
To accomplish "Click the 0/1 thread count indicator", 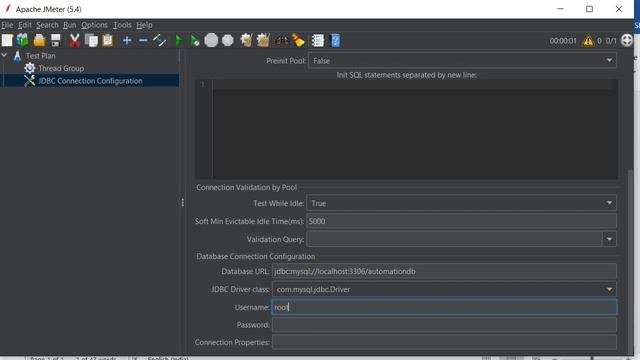I will [611, 41].
